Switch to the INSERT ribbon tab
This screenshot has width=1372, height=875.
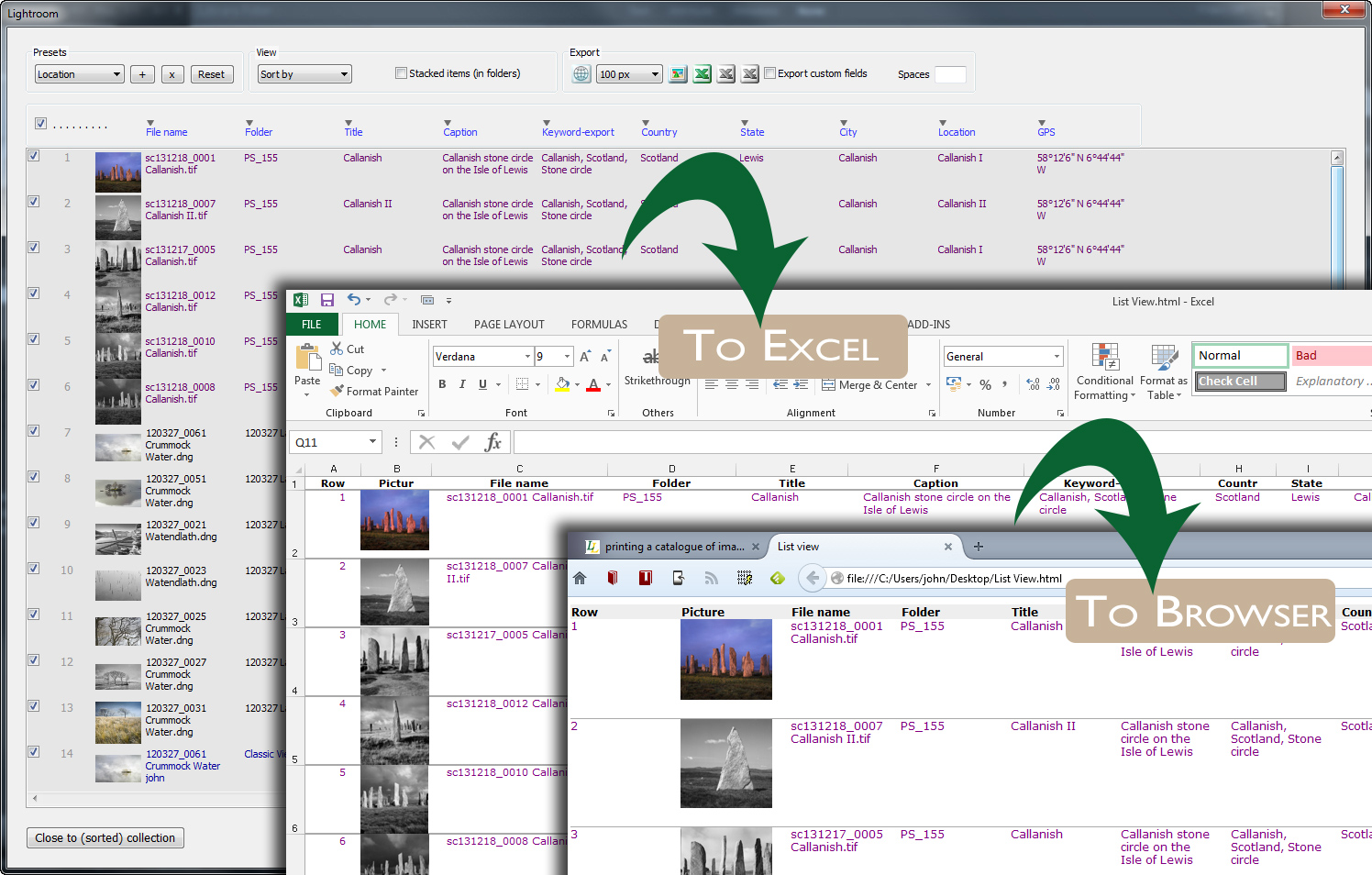pyautogui.click(x=429, y=324)
